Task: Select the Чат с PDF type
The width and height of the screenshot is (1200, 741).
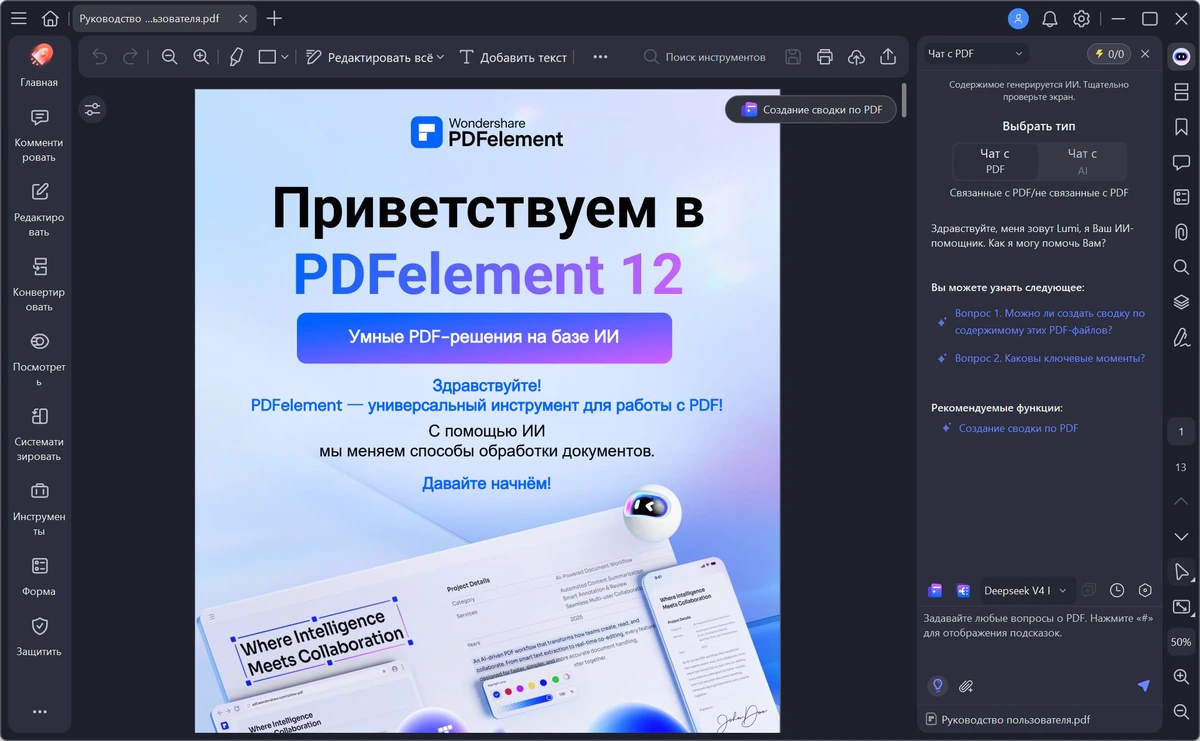Action: (995, 161)
